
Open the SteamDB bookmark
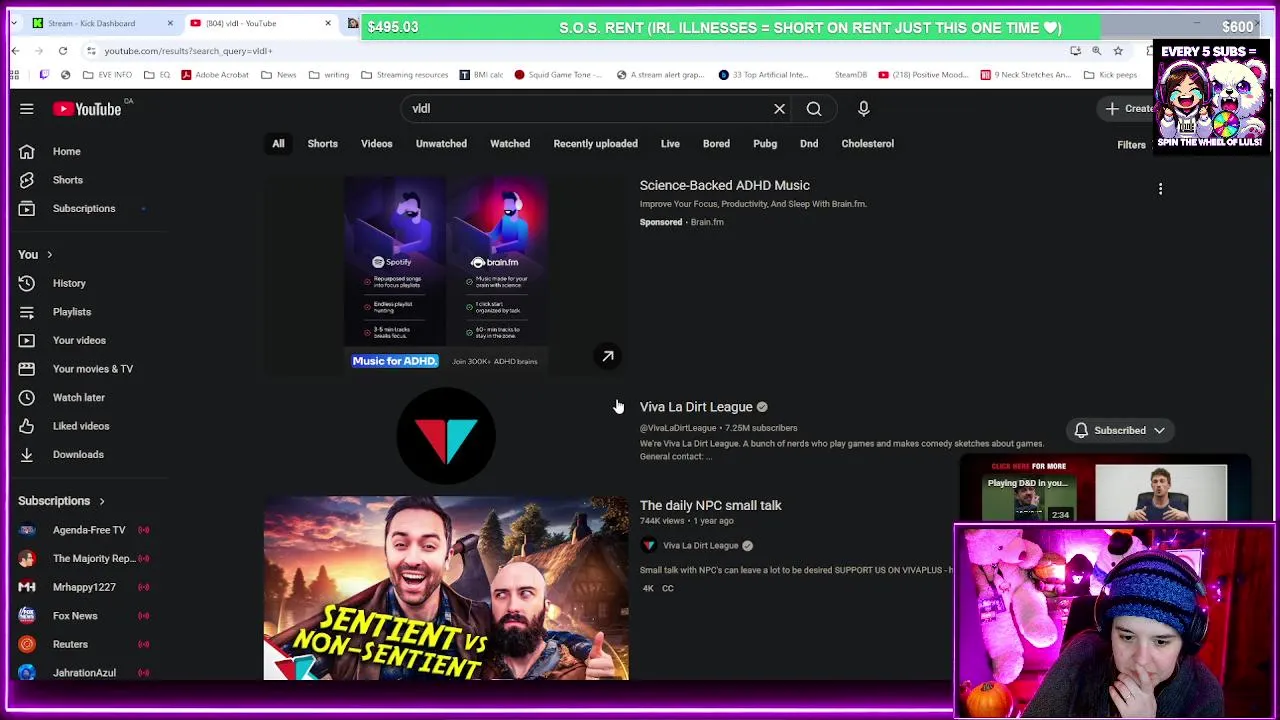point(851,75)
